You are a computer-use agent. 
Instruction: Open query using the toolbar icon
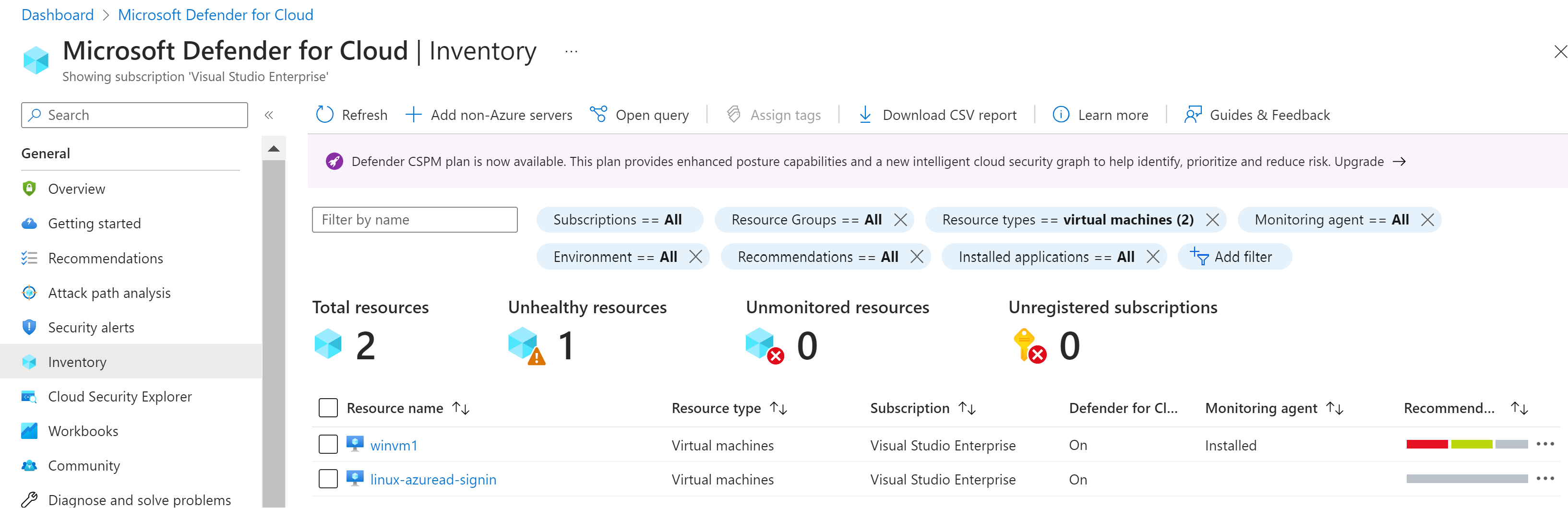pos(598,114)
